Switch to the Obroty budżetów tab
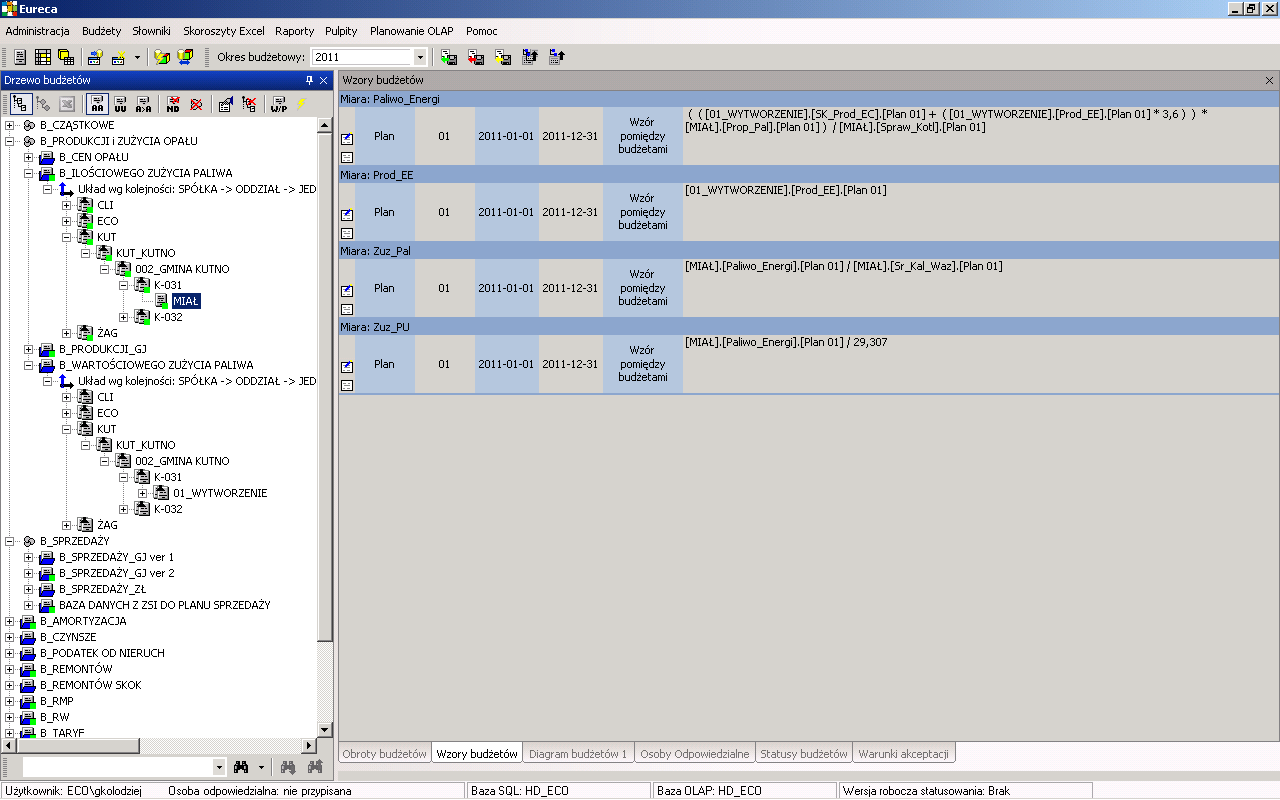The image size is (1280, 800). coord(385,753)
